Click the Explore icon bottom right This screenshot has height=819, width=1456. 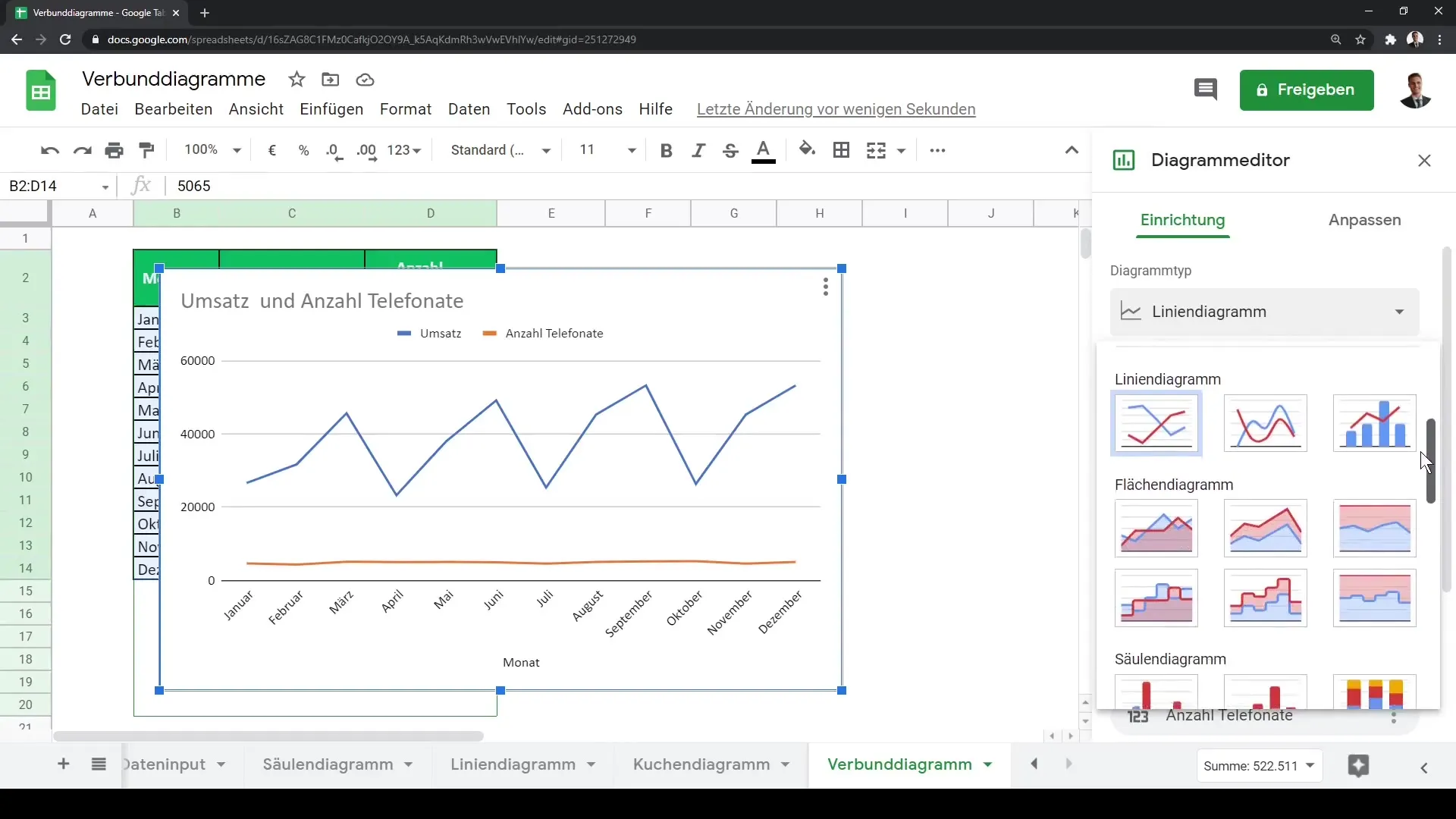coord(1358,766)
